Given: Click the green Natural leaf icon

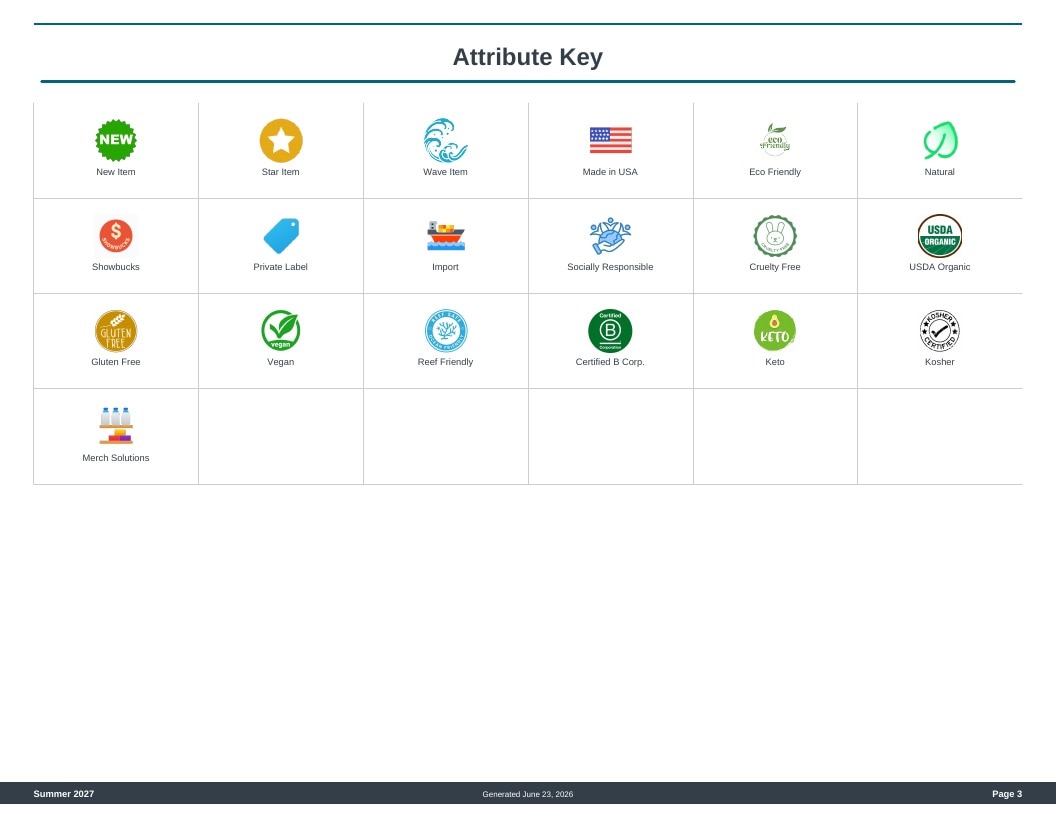Looking at the screenshot, I should [x=940, y=141].
